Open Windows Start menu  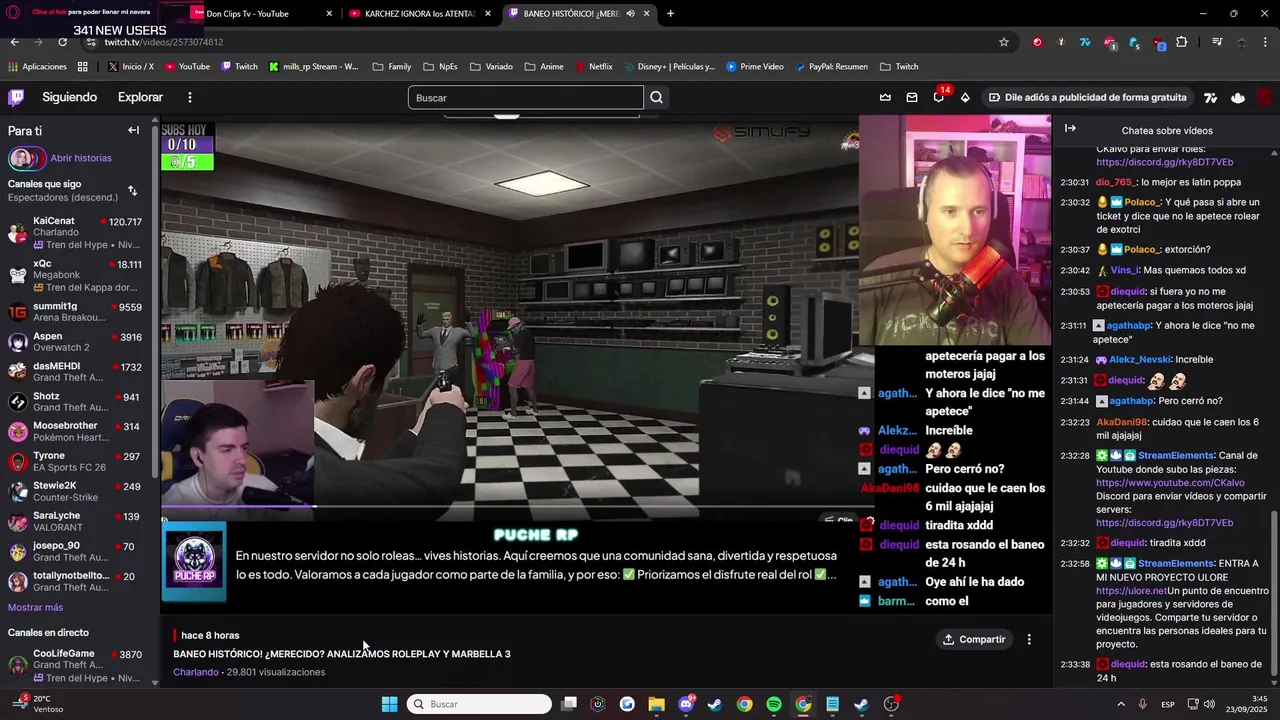click(389, 704)
